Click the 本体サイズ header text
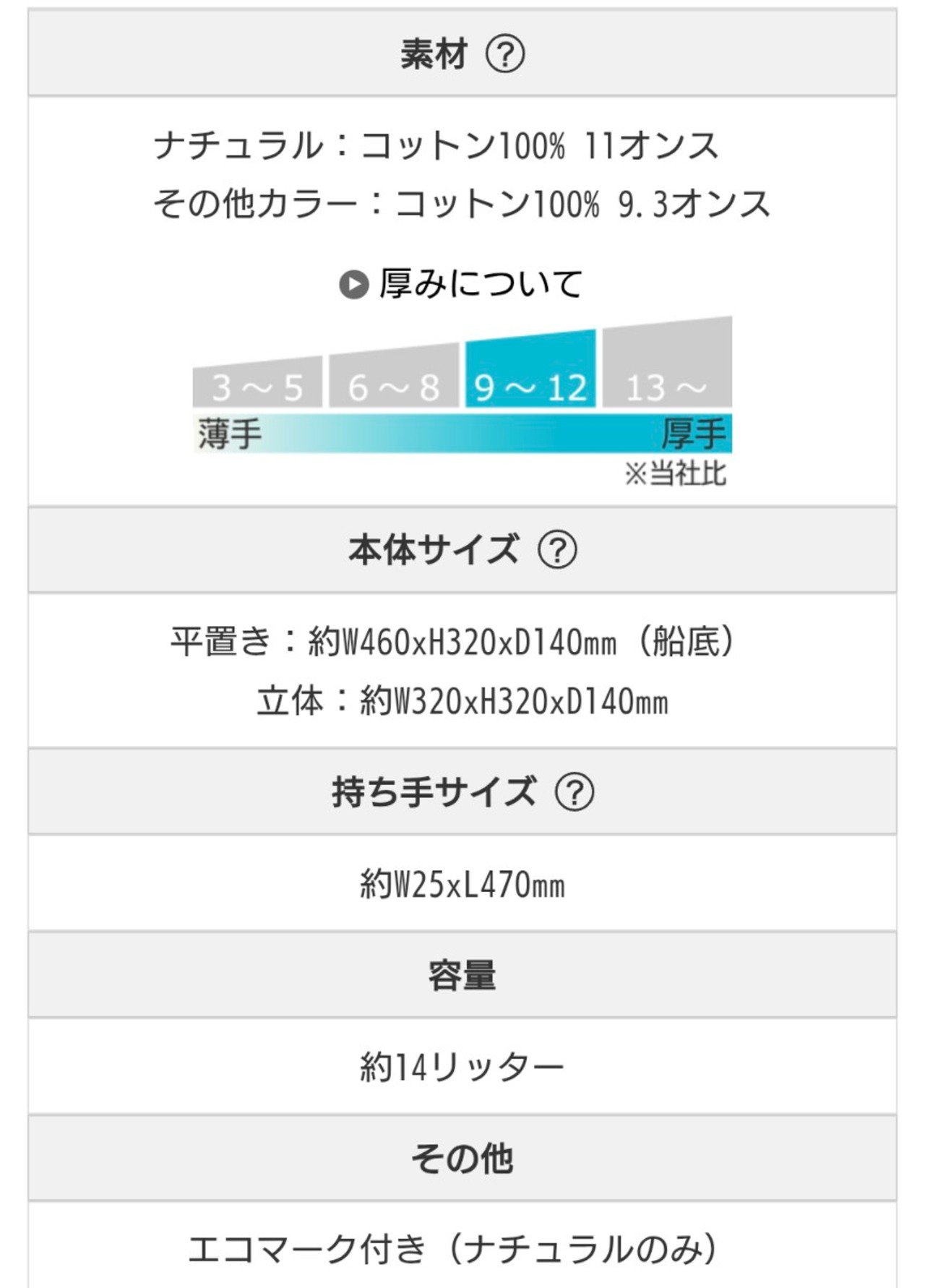This screenshot has width=925, height=1288. [x=434, y=550]
